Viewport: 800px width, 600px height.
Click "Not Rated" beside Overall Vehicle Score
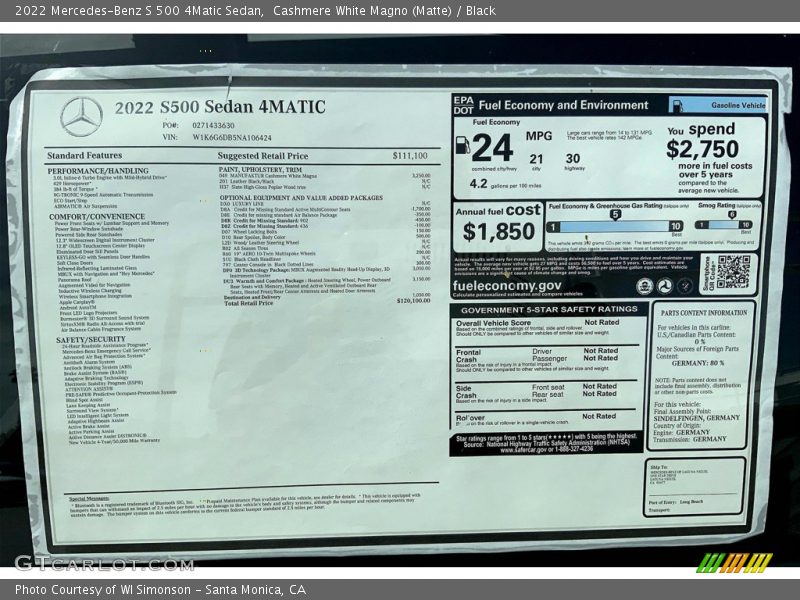tap(602, 322)
